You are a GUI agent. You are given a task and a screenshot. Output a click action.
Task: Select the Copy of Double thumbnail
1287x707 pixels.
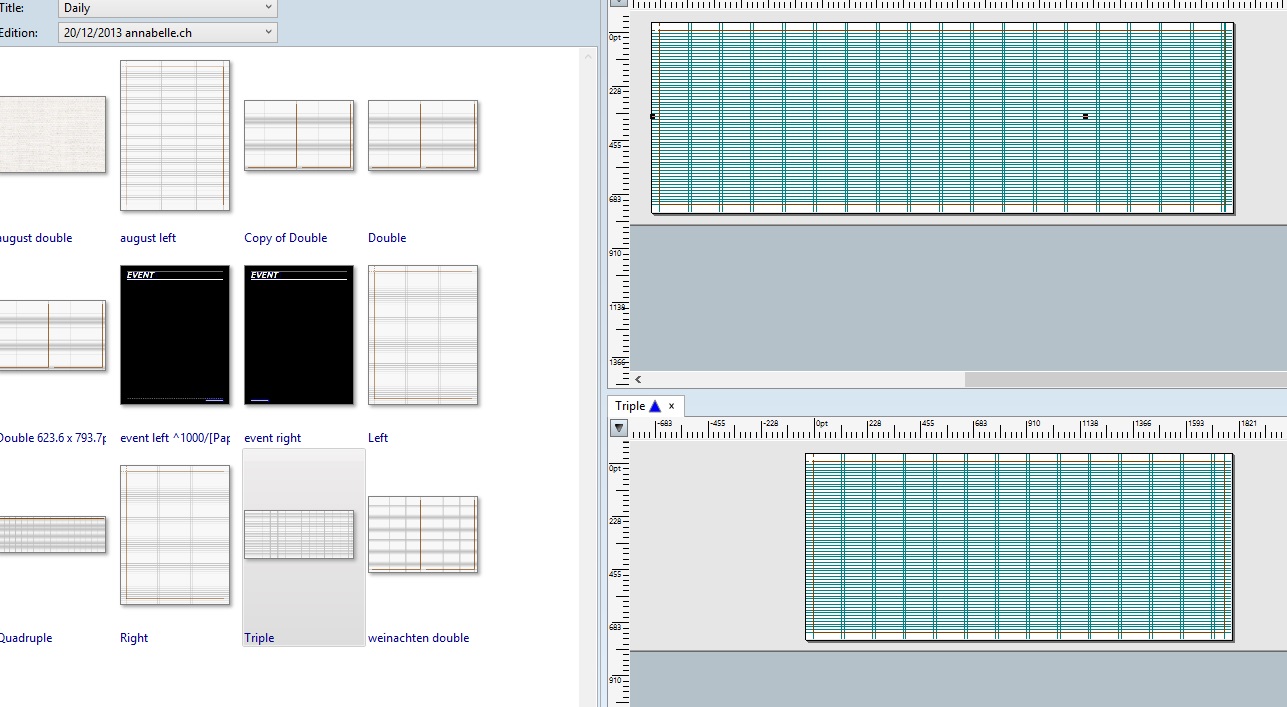(x=299, y=135)
